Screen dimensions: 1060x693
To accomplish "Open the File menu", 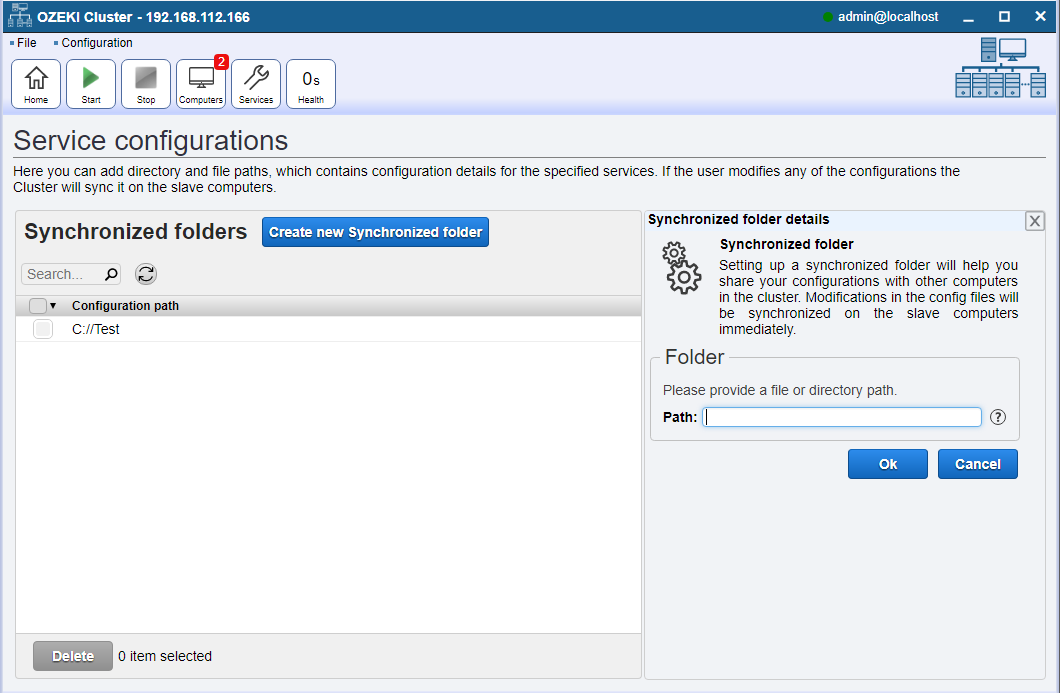I will 27,43.
